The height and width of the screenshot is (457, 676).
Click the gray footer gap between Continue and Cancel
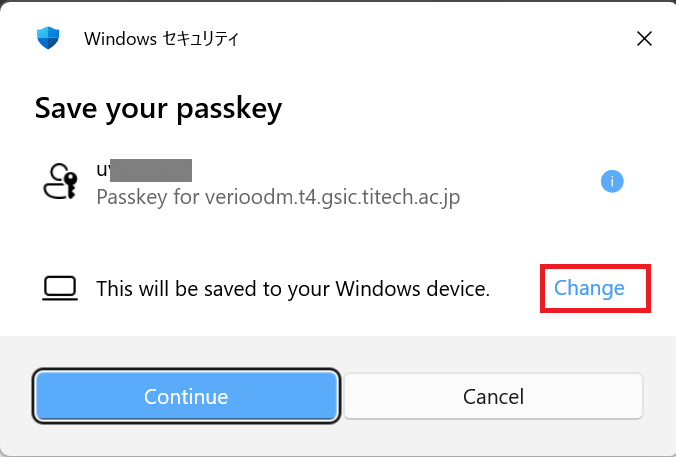tap(342, 397)
